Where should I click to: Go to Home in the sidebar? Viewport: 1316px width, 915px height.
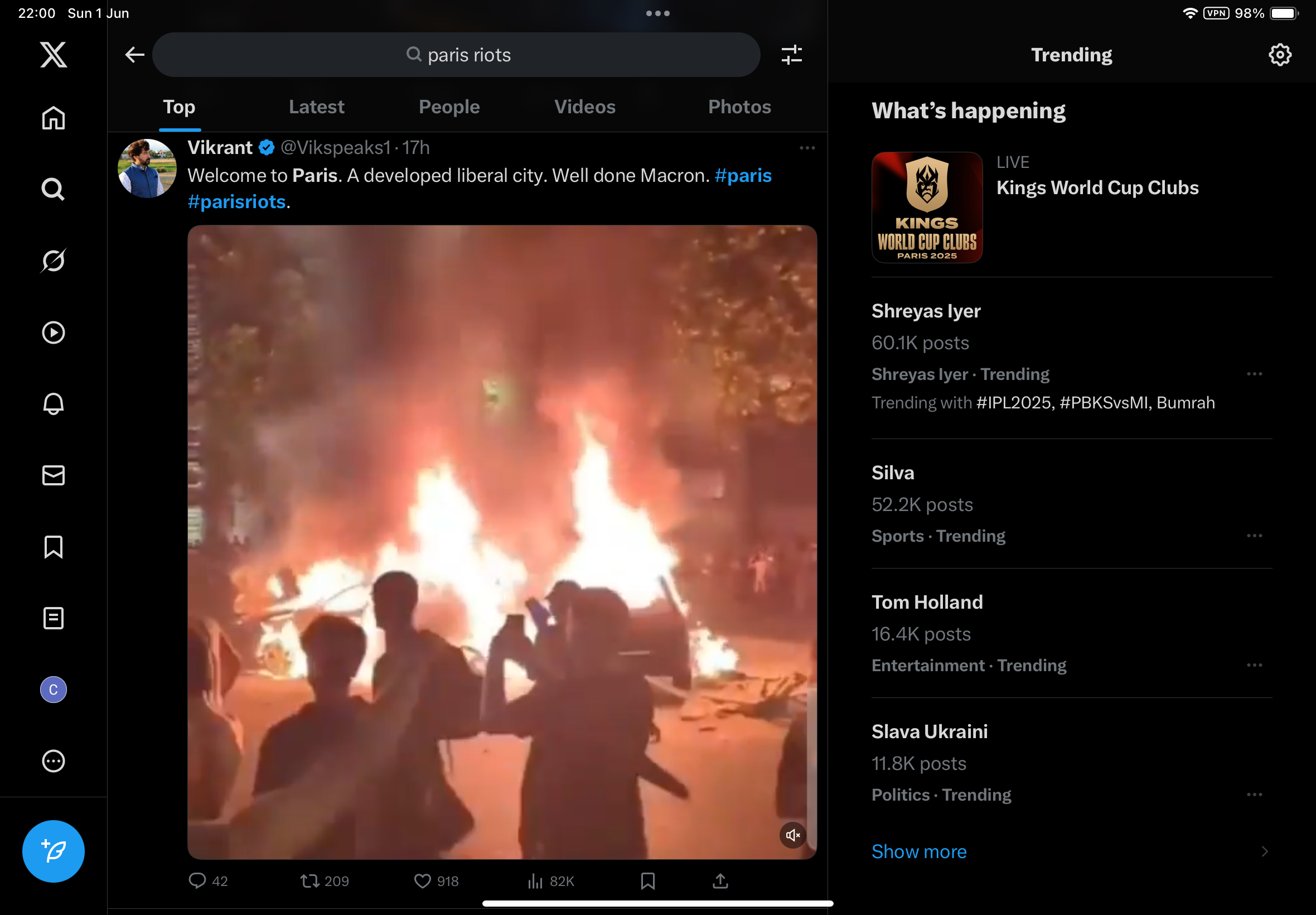pos(54,118)
